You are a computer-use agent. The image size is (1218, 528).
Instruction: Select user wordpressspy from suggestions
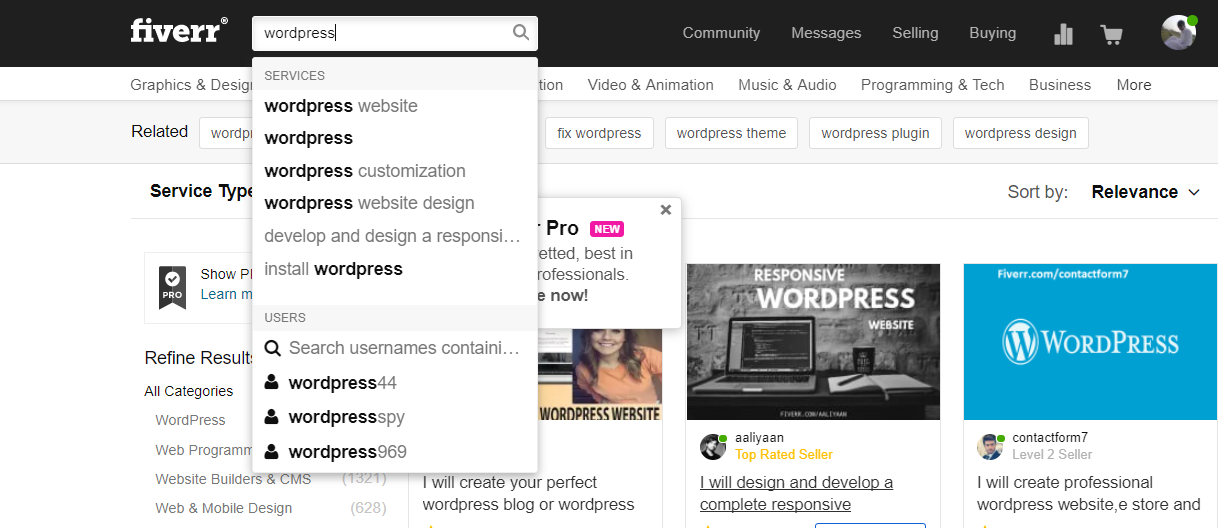pyautogui.click(x=395, y=417)
